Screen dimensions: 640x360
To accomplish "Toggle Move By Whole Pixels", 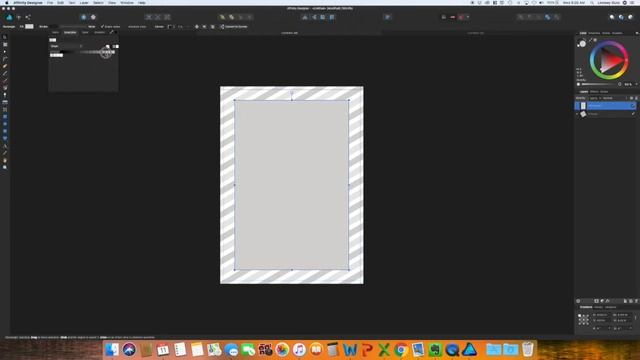I will pyautogui.click(x=452, y=17).
